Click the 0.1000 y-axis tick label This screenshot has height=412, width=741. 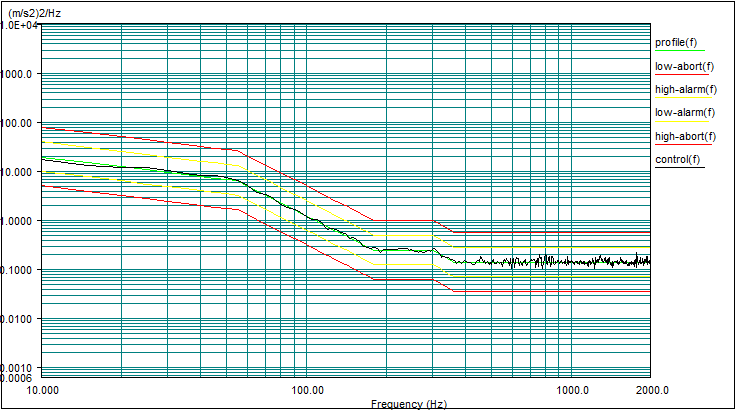coord(19,270)
